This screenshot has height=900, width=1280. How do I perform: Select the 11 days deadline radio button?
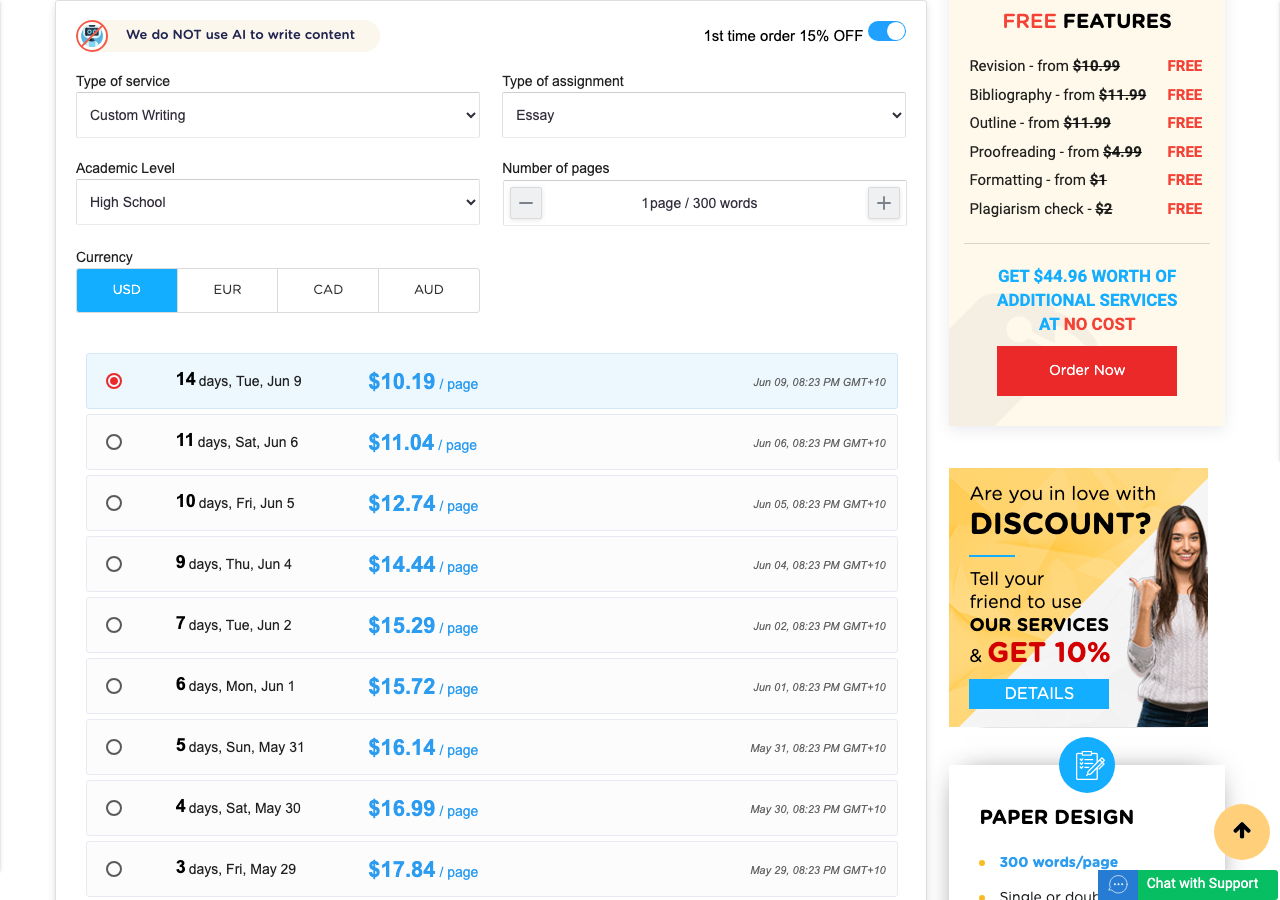click(114, 442)
